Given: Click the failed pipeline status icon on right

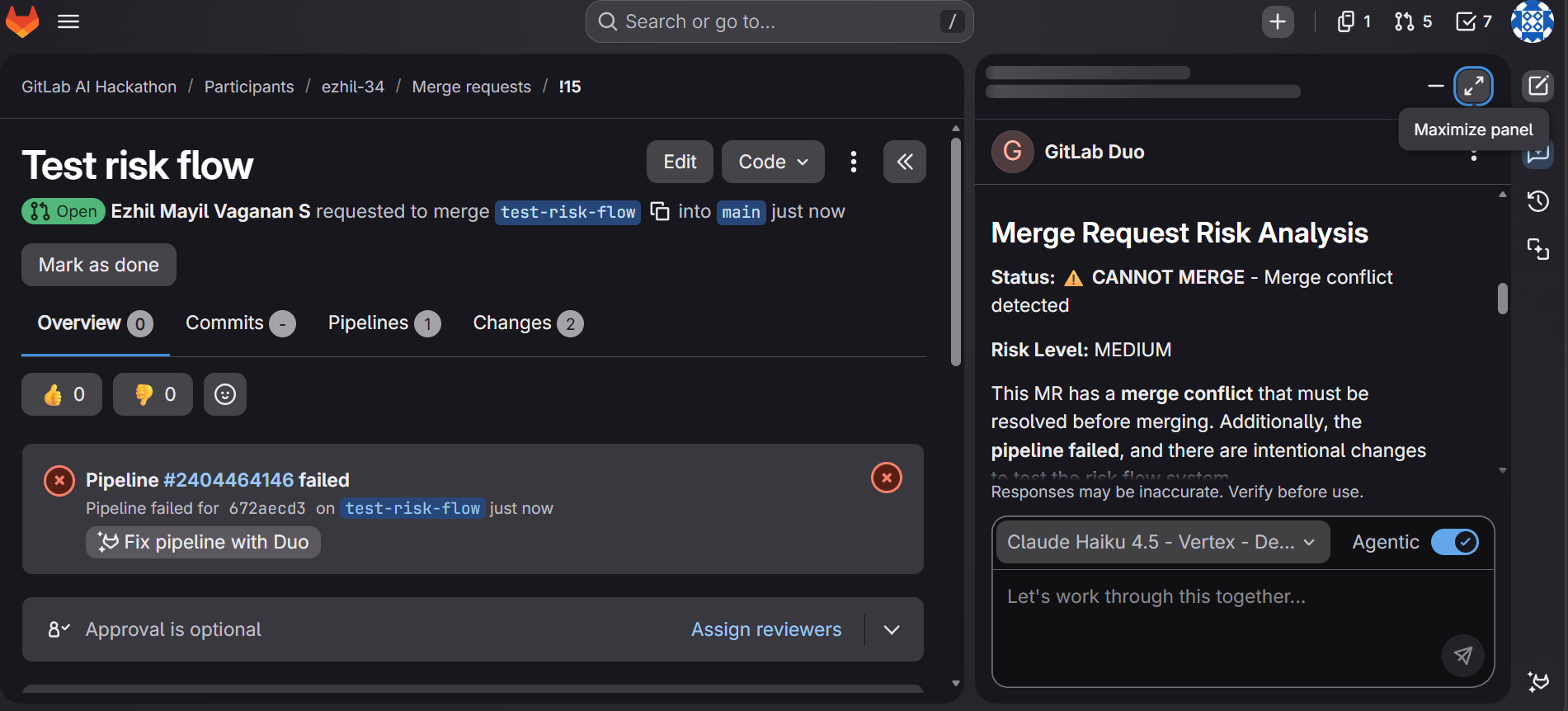Looking at the screenshot, I should (887, 478).
